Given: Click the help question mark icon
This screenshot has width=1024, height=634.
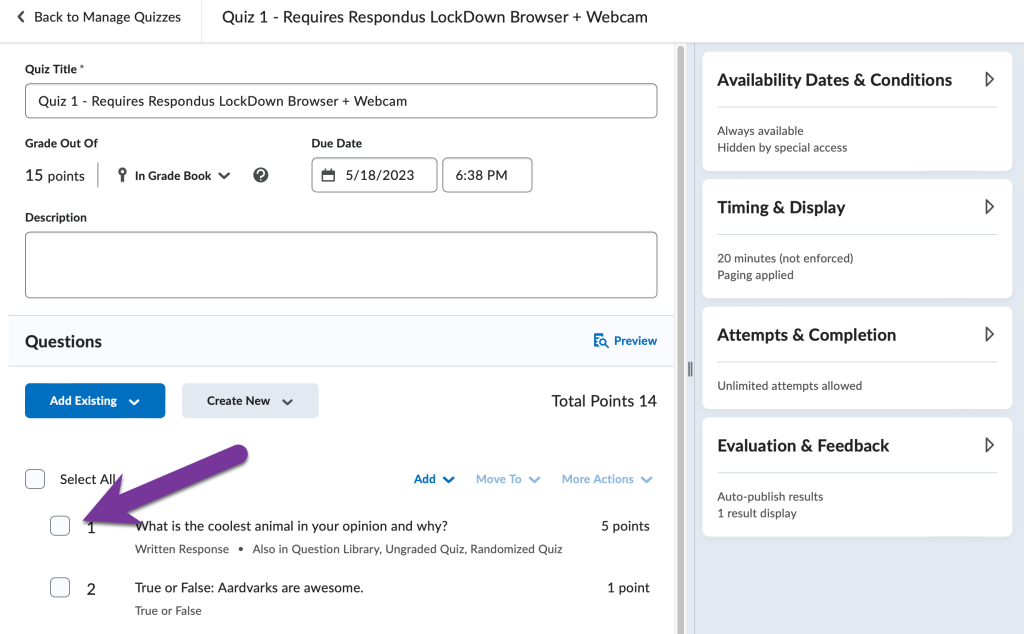Looking at the screenshot, I should (x=261, y=175).
